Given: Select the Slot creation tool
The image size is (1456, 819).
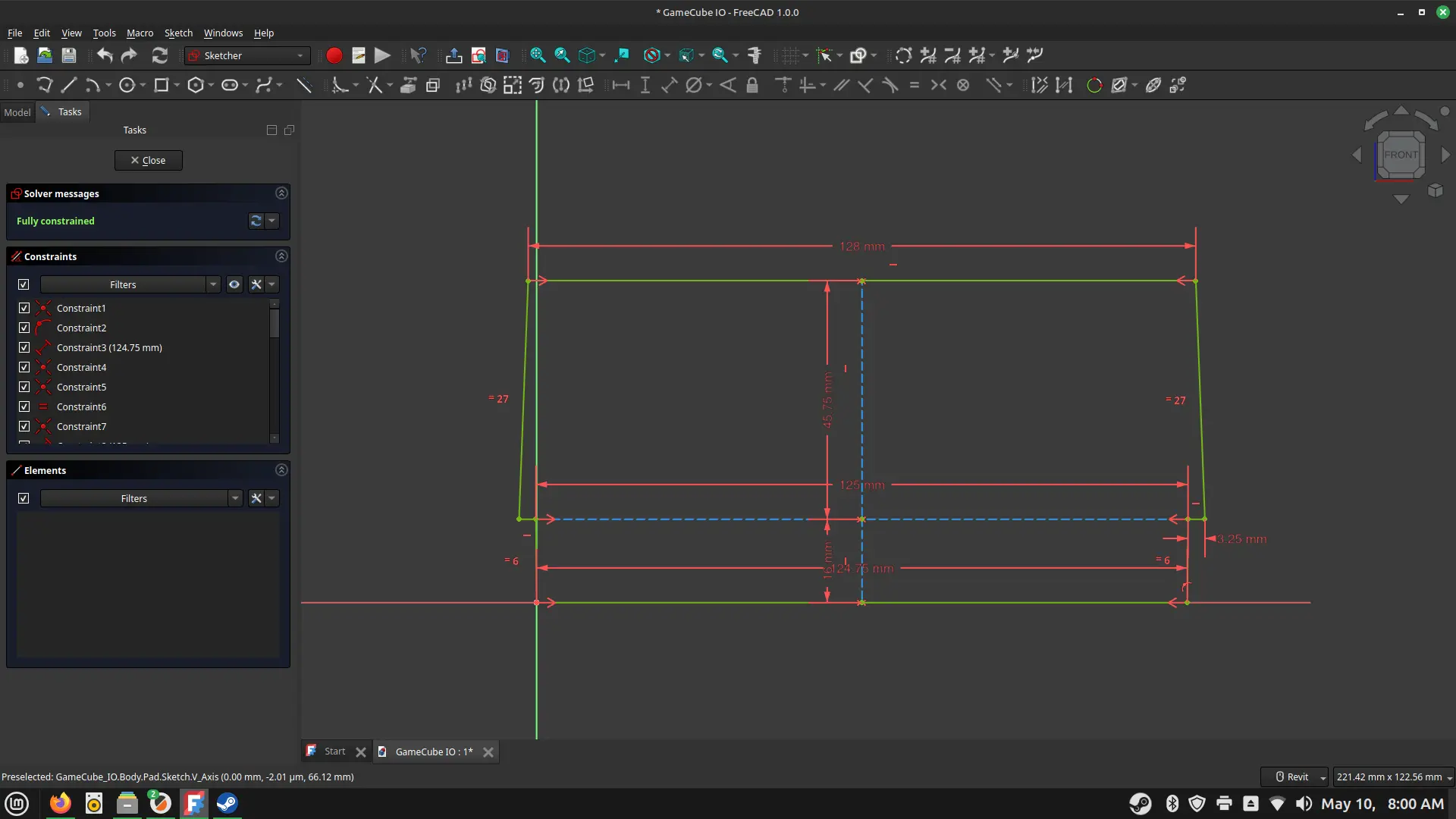Looking at the screenshot, I should tap(230, 85).
